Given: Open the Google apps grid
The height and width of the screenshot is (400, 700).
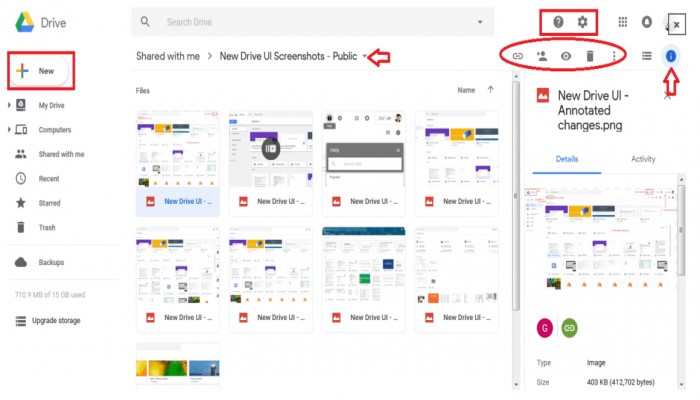Looking at the screenshot, I should [x=624, y=22].
